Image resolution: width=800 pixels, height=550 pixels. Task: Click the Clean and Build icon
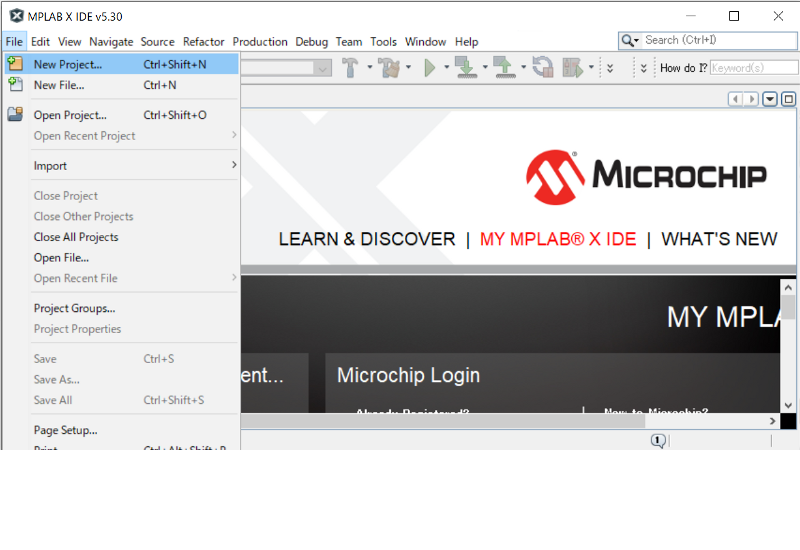(388, 67)
